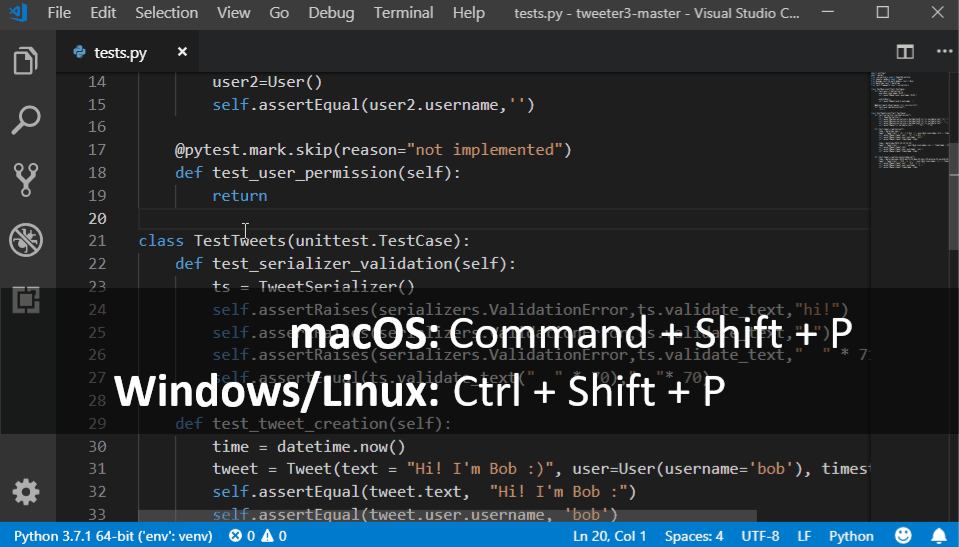Open the File menu
Image resolution: width=959 pixels, height=547 pixels.
59,13
